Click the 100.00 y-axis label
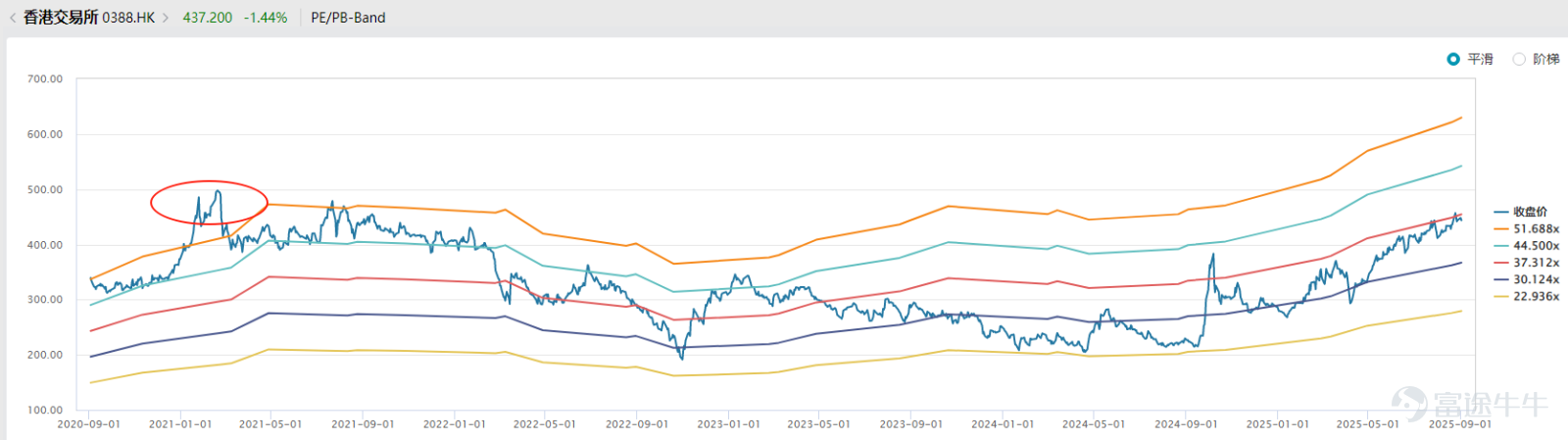The width and height of the screenshot is (1568, 440). (45, 411)
